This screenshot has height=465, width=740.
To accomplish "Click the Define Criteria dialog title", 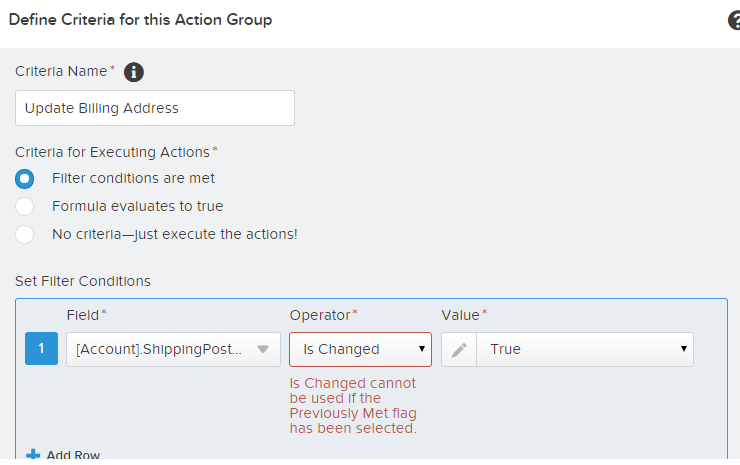I will (140, 20).
